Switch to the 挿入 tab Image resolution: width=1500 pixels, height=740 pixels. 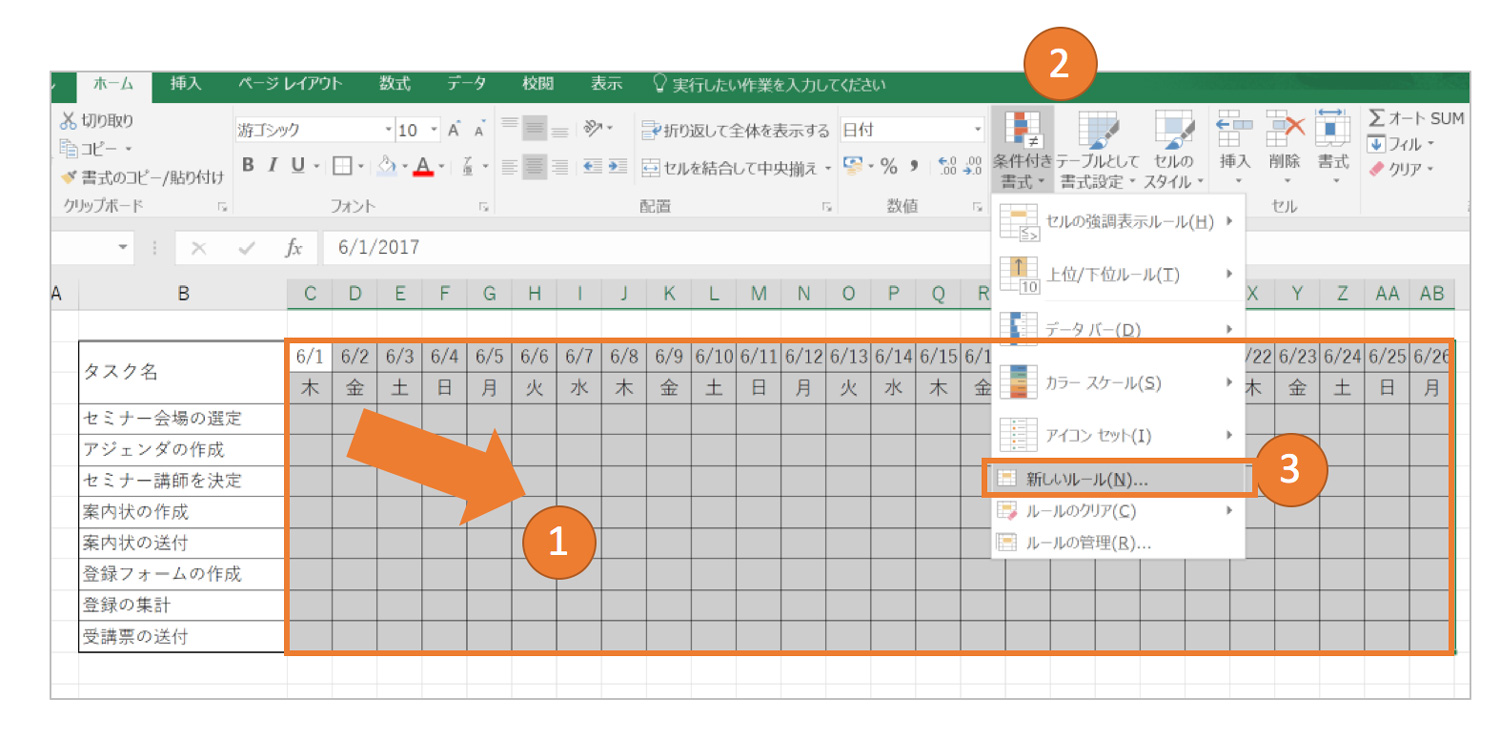(x=186, y=84)
